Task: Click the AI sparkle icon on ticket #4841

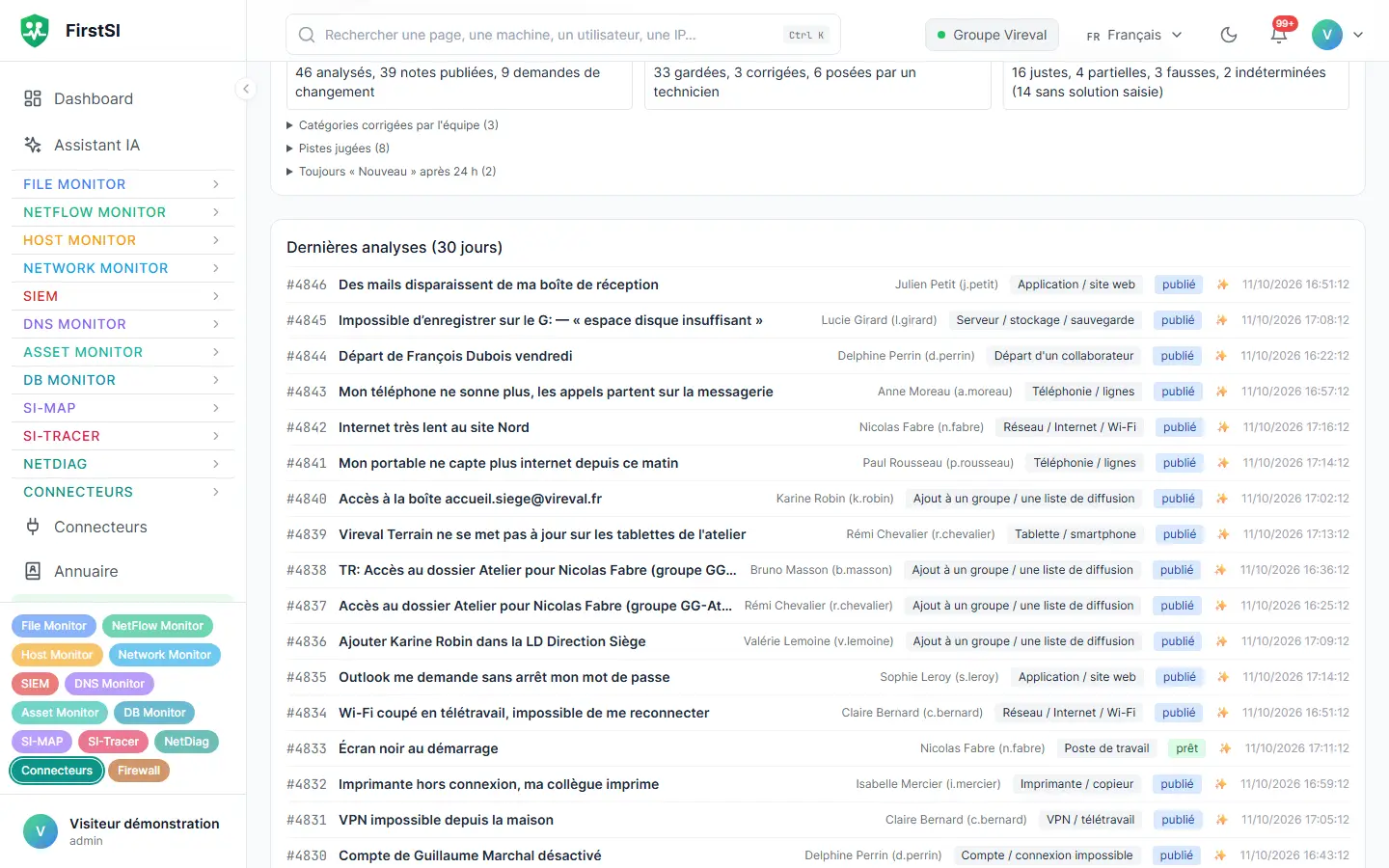Action: (1222, 463)
